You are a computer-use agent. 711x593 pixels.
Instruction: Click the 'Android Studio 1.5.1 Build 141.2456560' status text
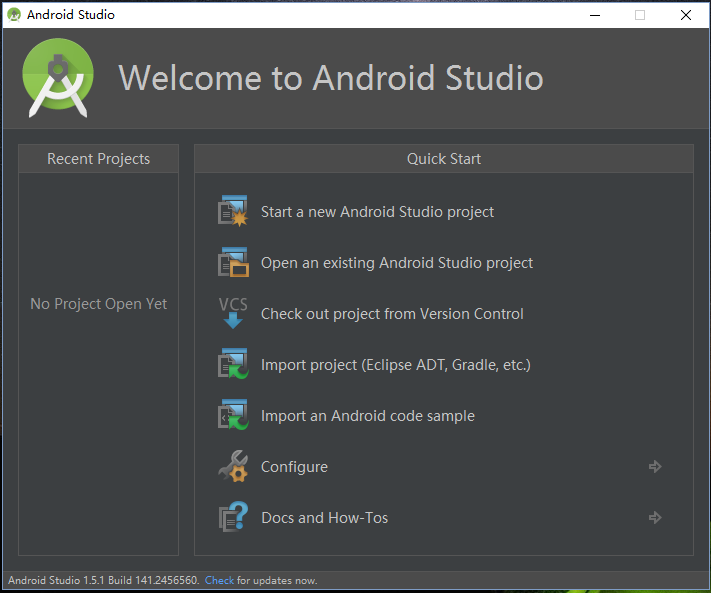tap(103, 580)
